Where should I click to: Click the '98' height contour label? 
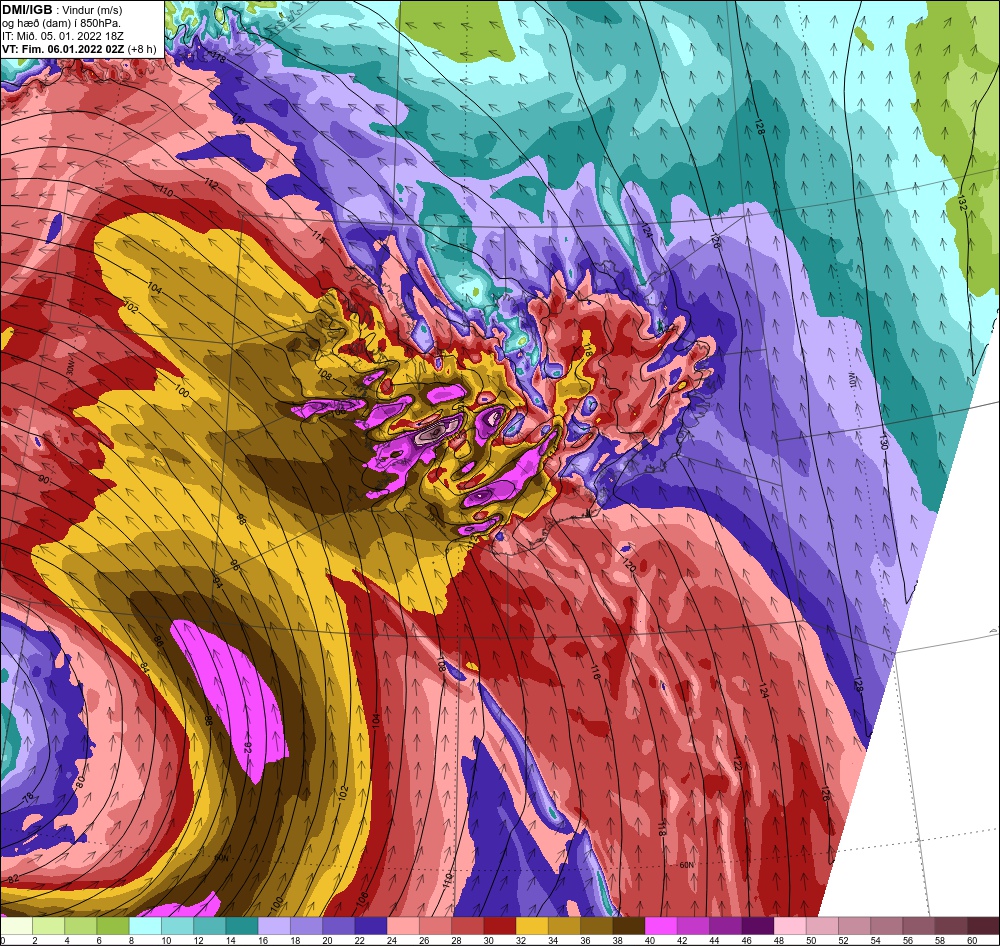click(x=241, y=519)
